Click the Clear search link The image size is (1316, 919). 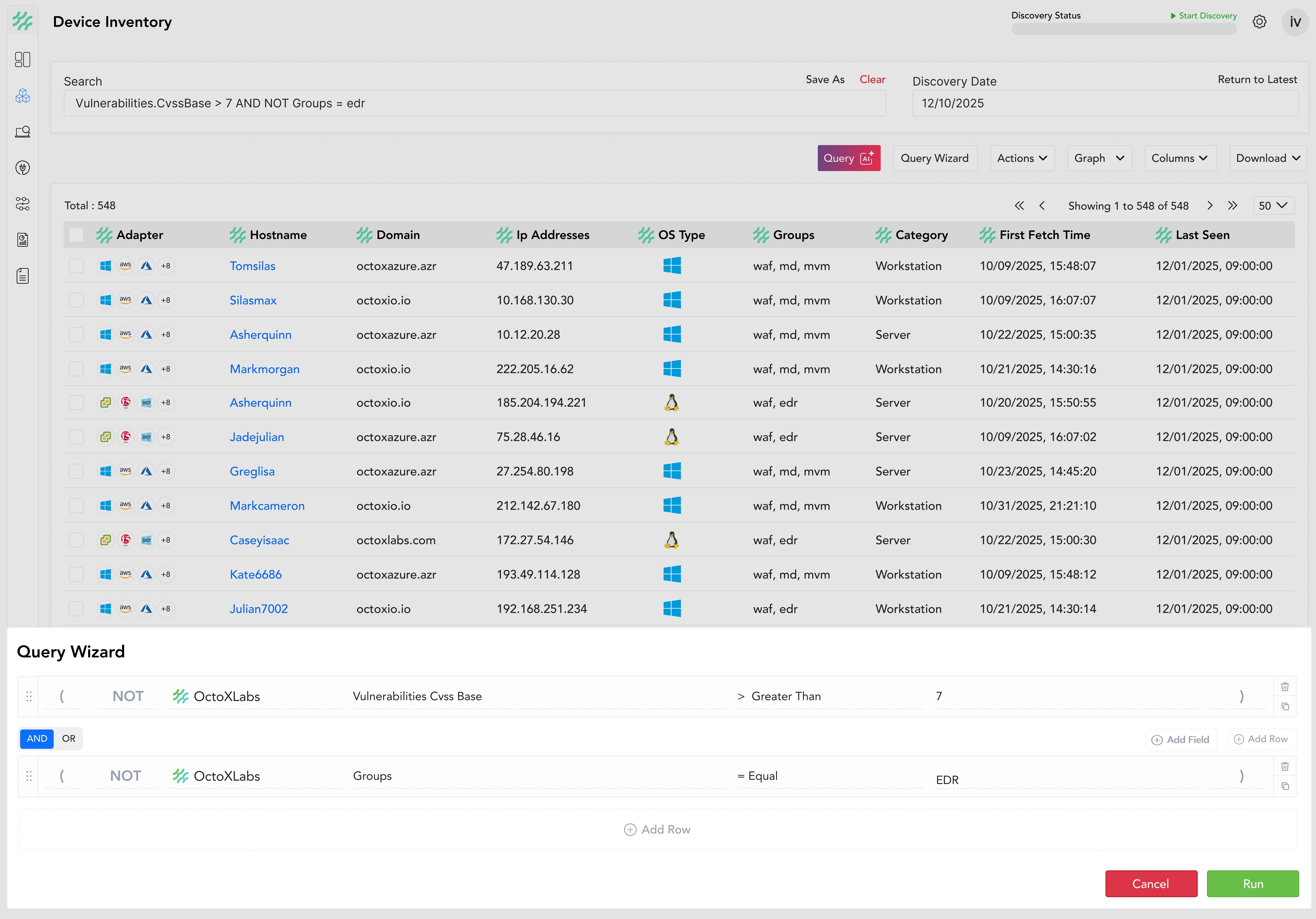pyautogui.click(x=872, y=80)
